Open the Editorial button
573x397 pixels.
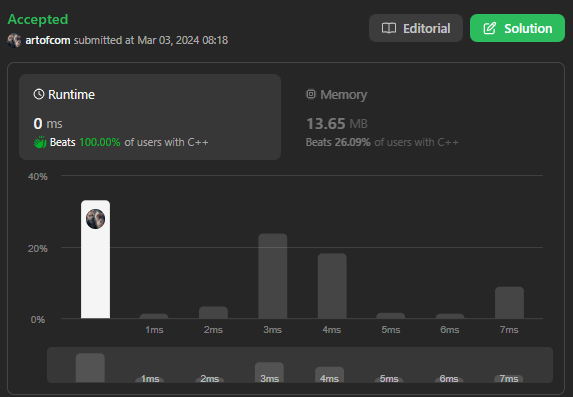[x=416, y=28]
